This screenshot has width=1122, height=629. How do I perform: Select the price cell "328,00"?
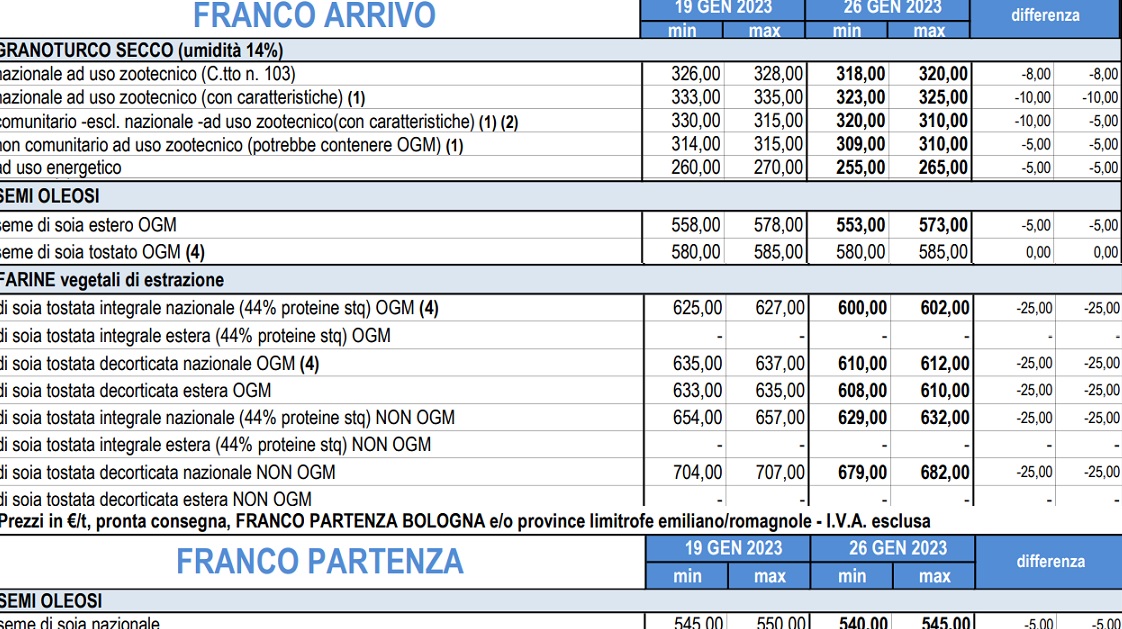pyautogui.click(x=779, y=74)
